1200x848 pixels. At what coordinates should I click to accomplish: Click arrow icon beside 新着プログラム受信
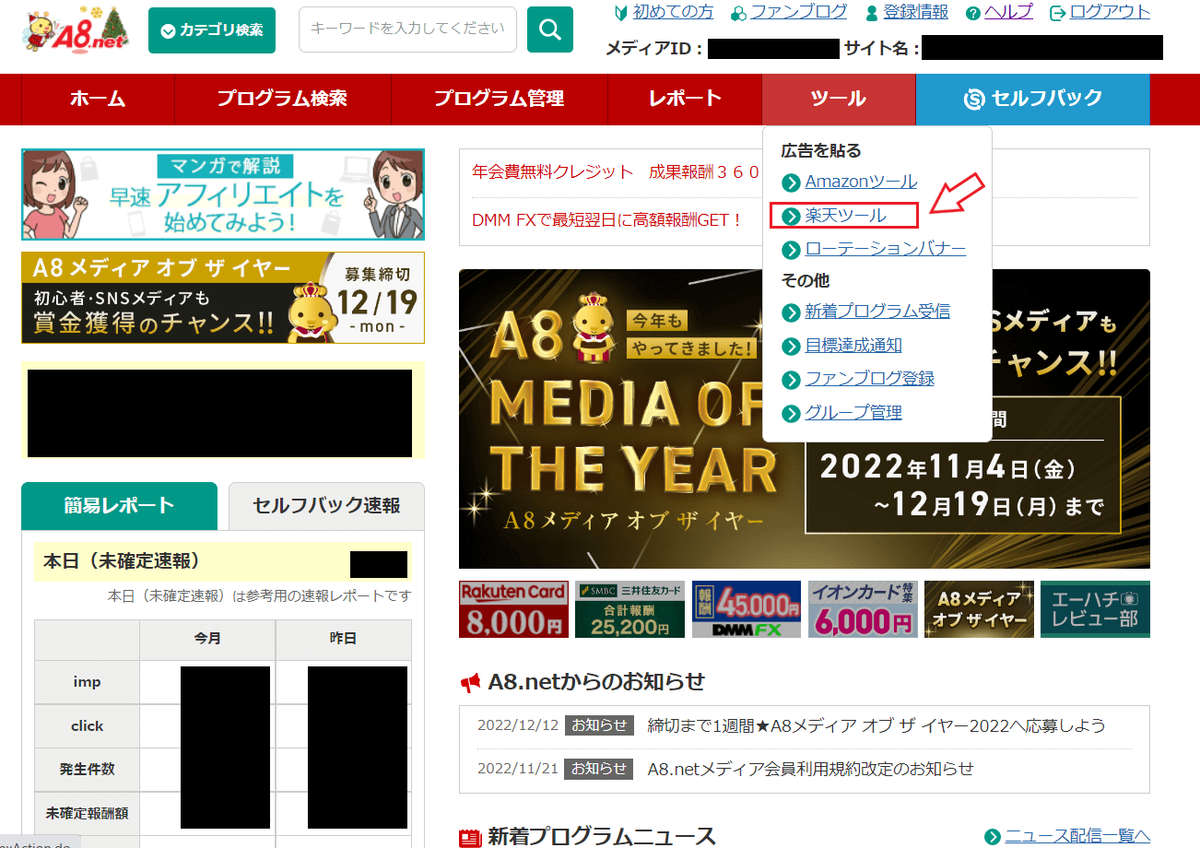791,312
